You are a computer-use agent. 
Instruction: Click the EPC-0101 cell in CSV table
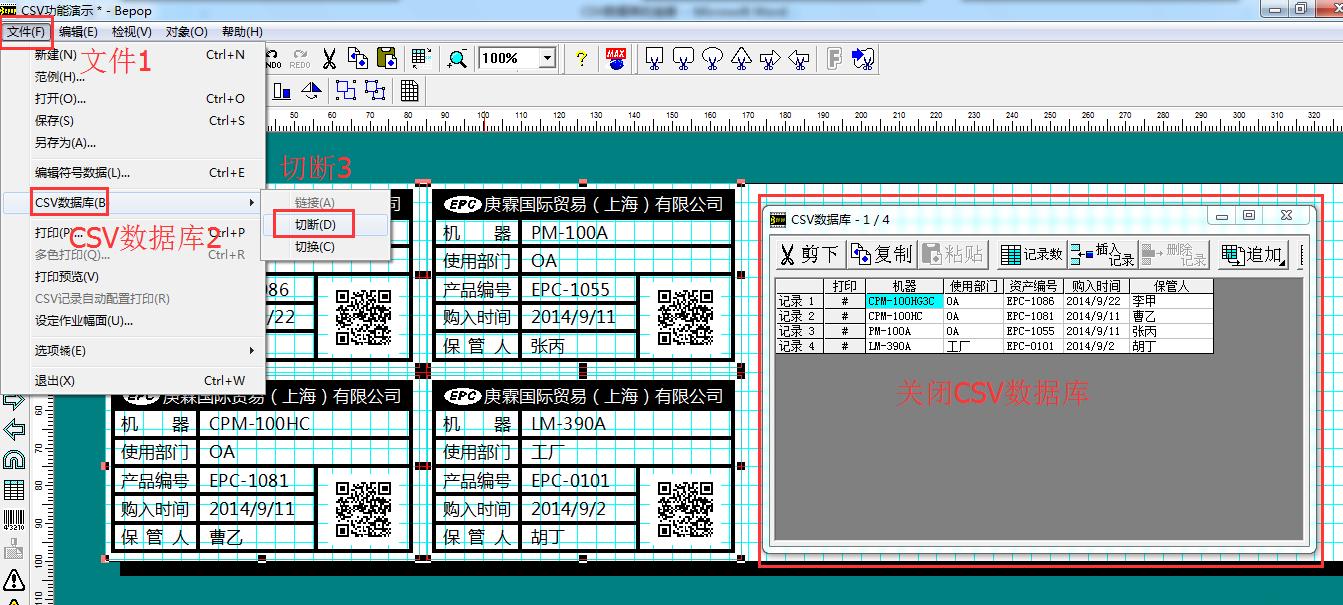1031,346
